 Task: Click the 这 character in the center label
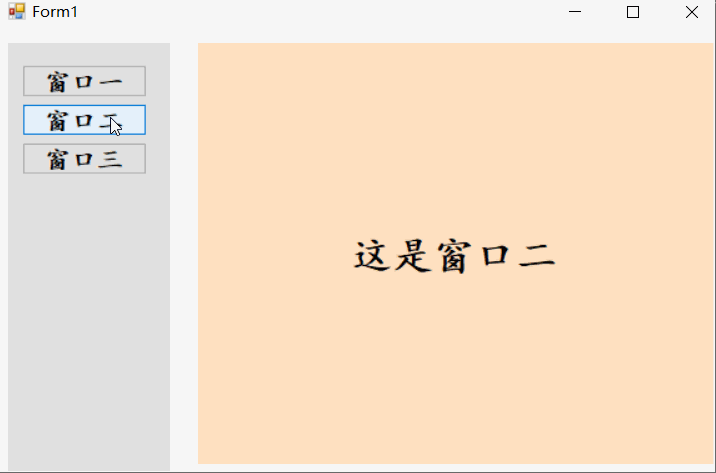(372, 256)
